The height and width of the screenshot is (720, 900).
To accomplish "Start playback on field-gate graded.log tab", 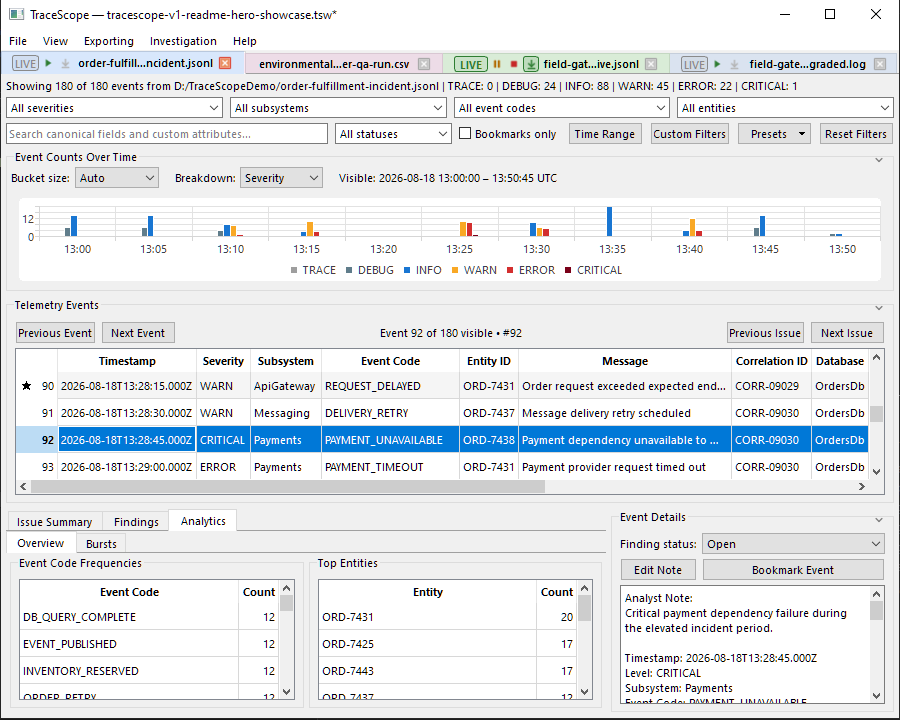I will point(717,64).
